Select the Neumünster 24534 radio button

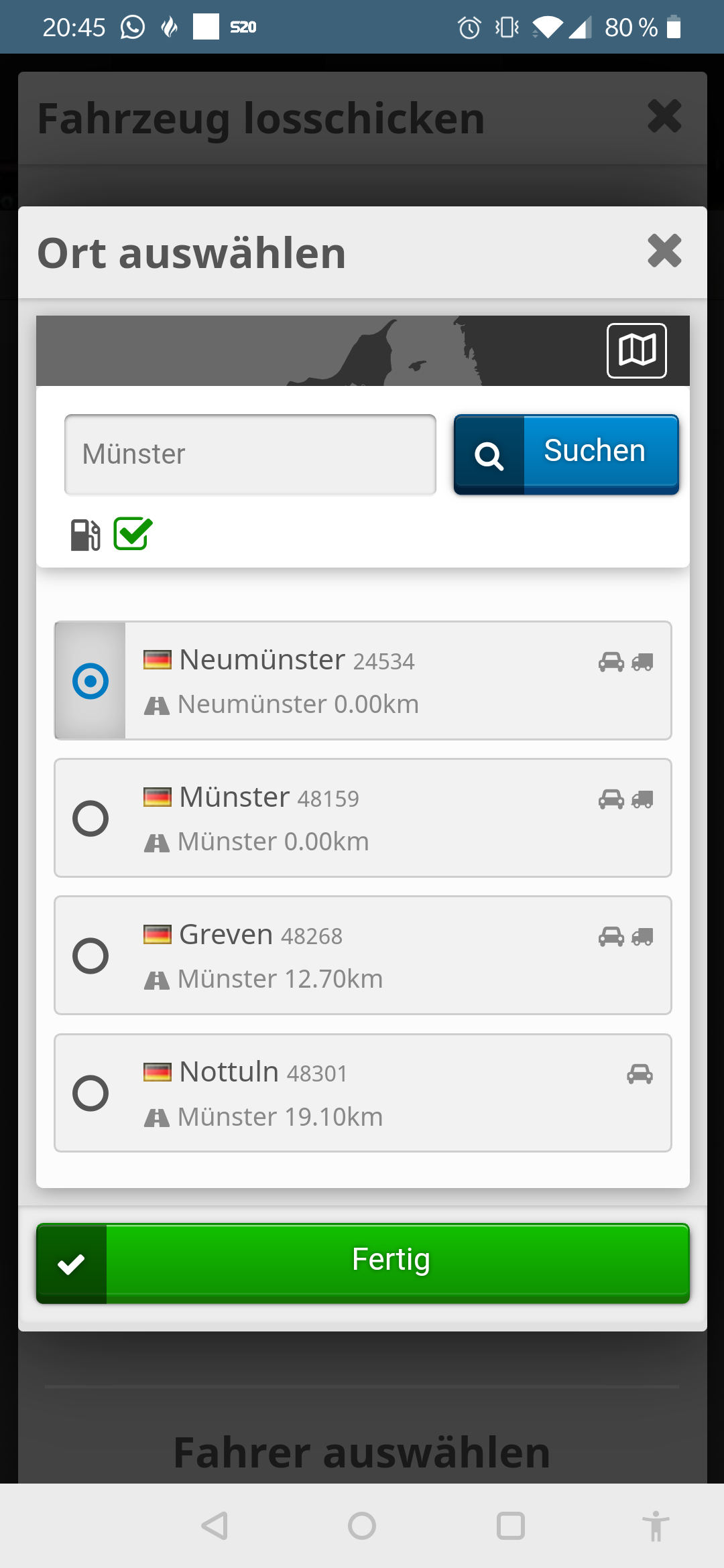90,681
